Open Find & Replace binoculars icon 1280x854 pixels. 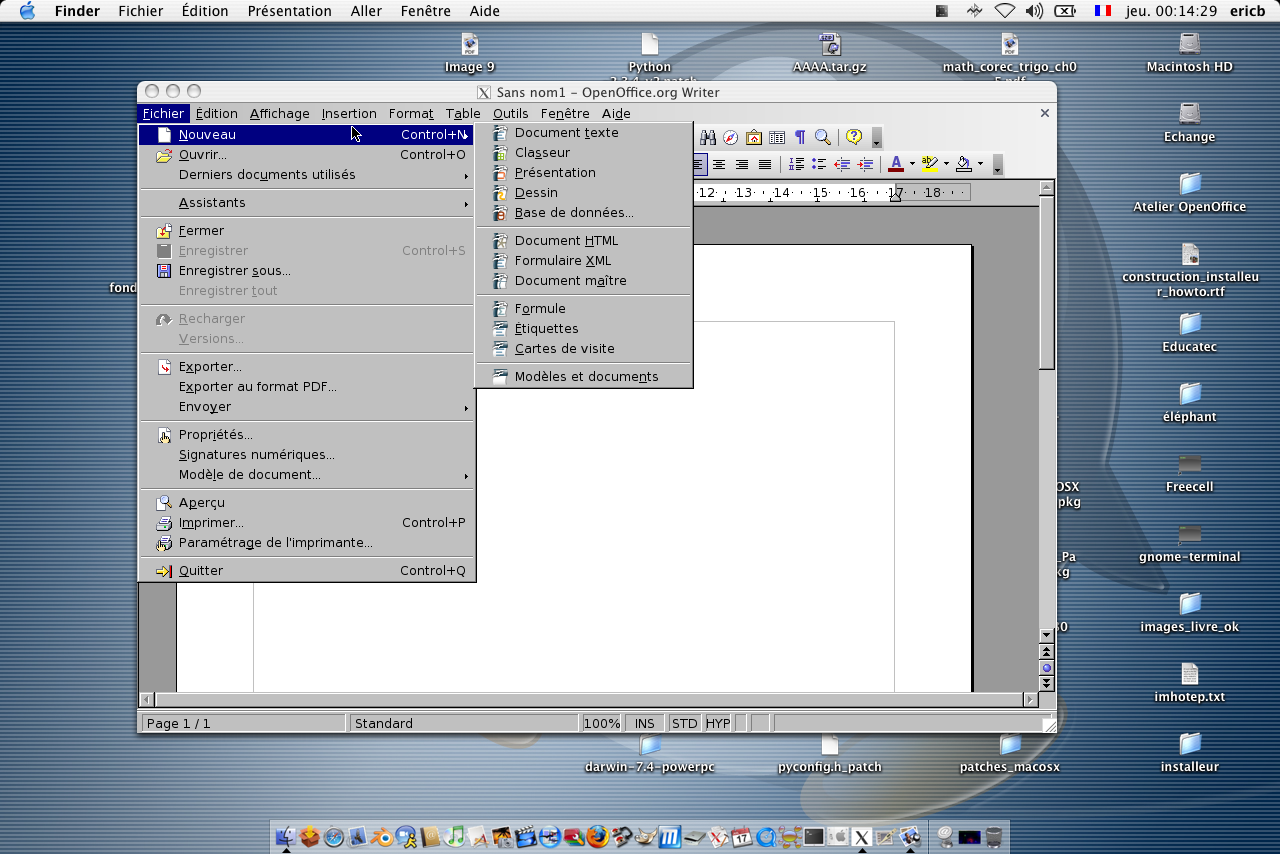click(x=708, y=137)
